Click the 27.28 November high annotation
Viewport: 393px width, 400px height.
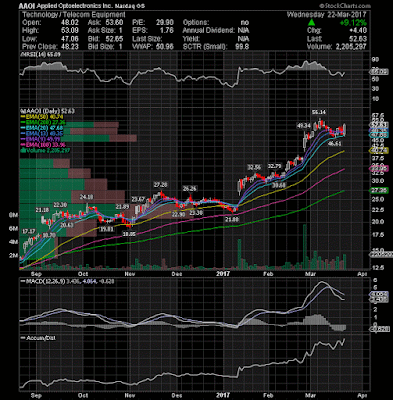(160, 184)
